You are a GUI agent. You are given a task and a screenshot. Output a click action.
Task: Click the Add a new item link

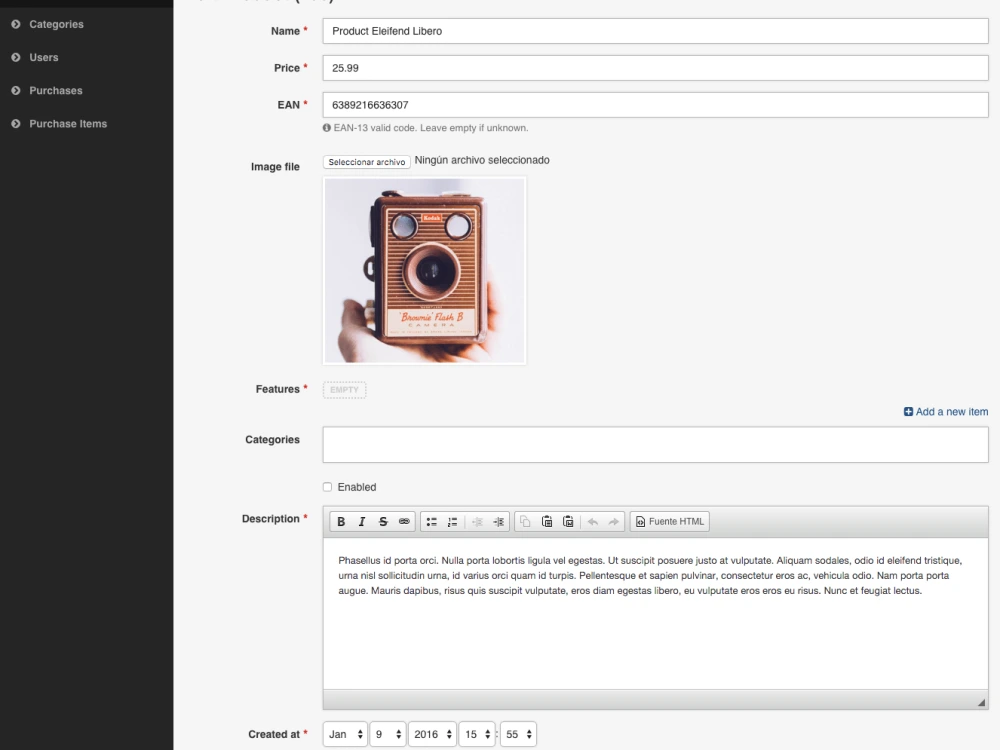[945, 411]
